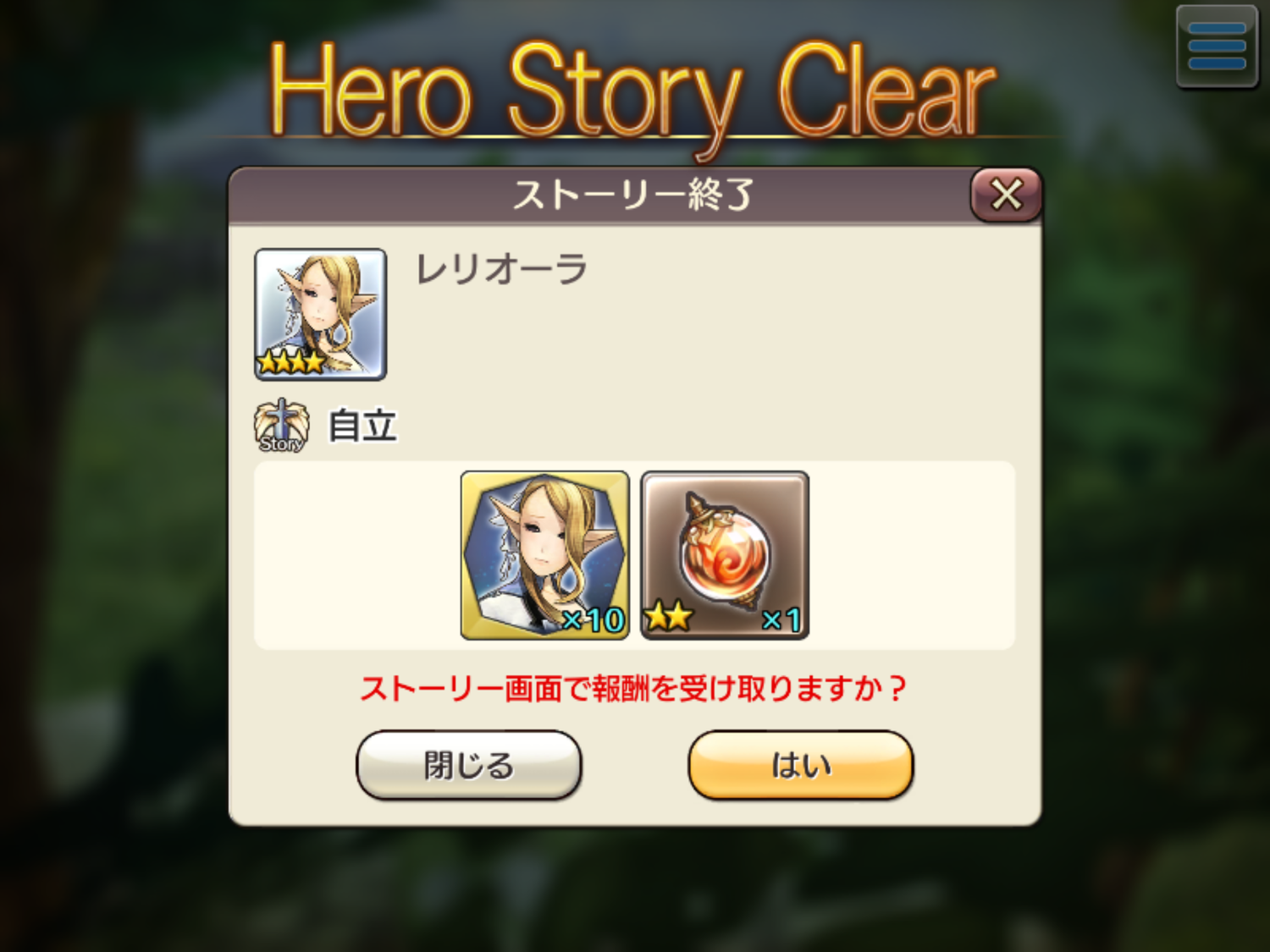1270x952 pixels.
Task: Click the cream reward tray background
Action: tap(910, 555)
